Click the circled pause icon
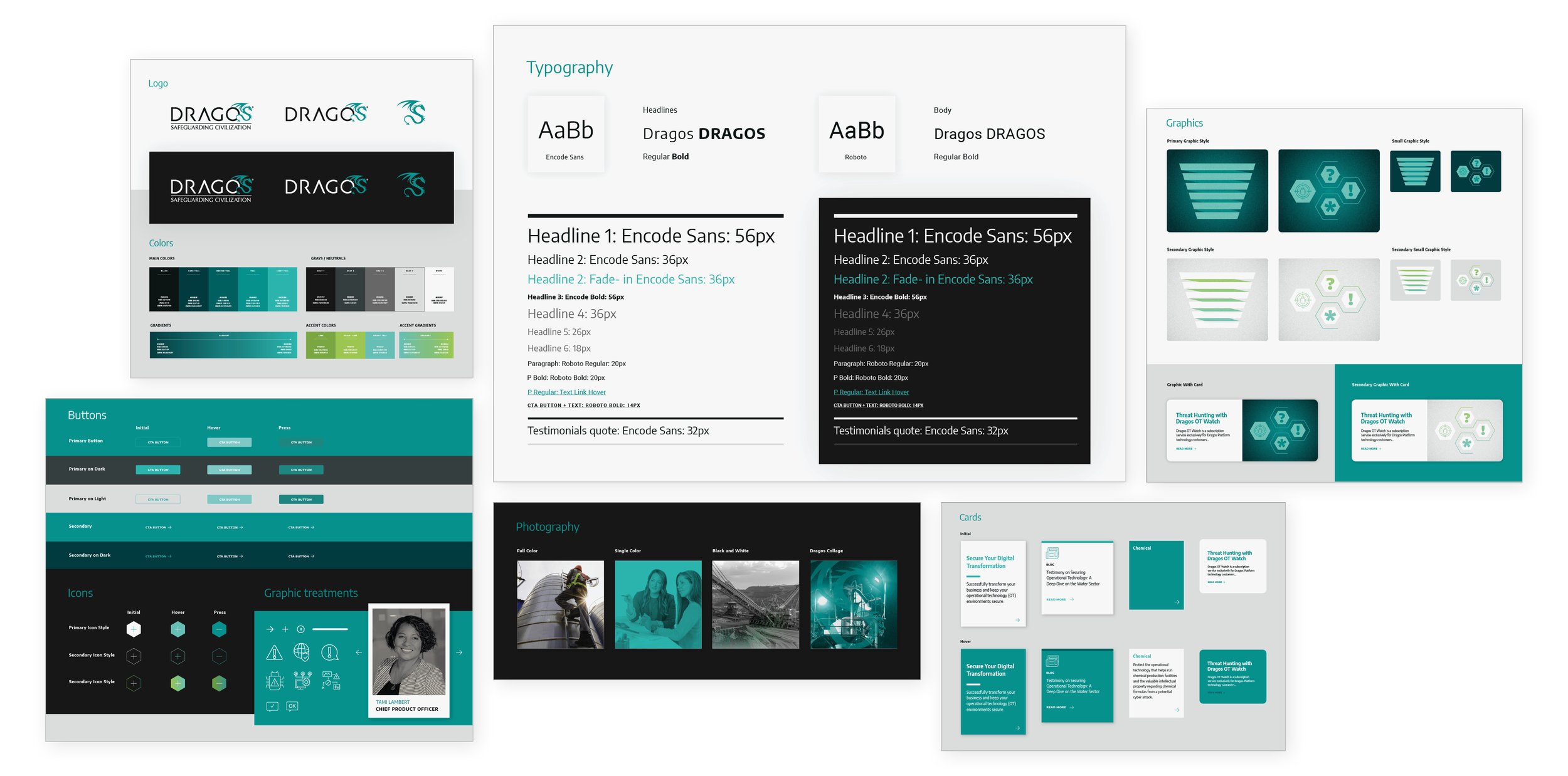Screen dimensions: 1568x776 300,629
